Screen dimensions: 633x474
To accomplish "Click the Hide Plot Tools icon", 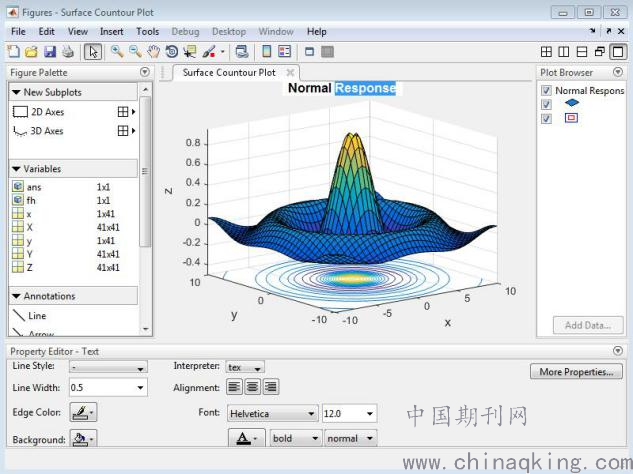I will pos(310,52).
